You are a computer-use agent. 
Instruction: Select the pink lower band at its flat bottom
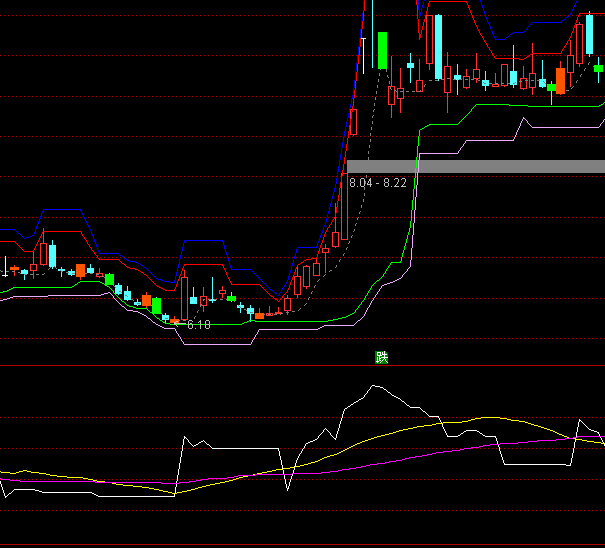coord(215,345)
